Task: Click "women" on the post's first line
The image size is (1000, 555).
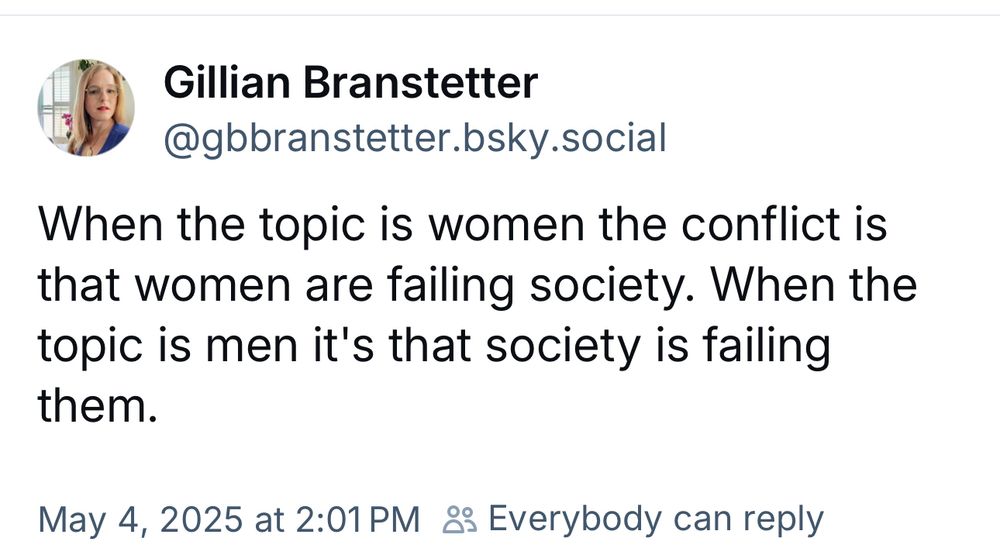Action: pyautogui.click(x=506, y=226)
